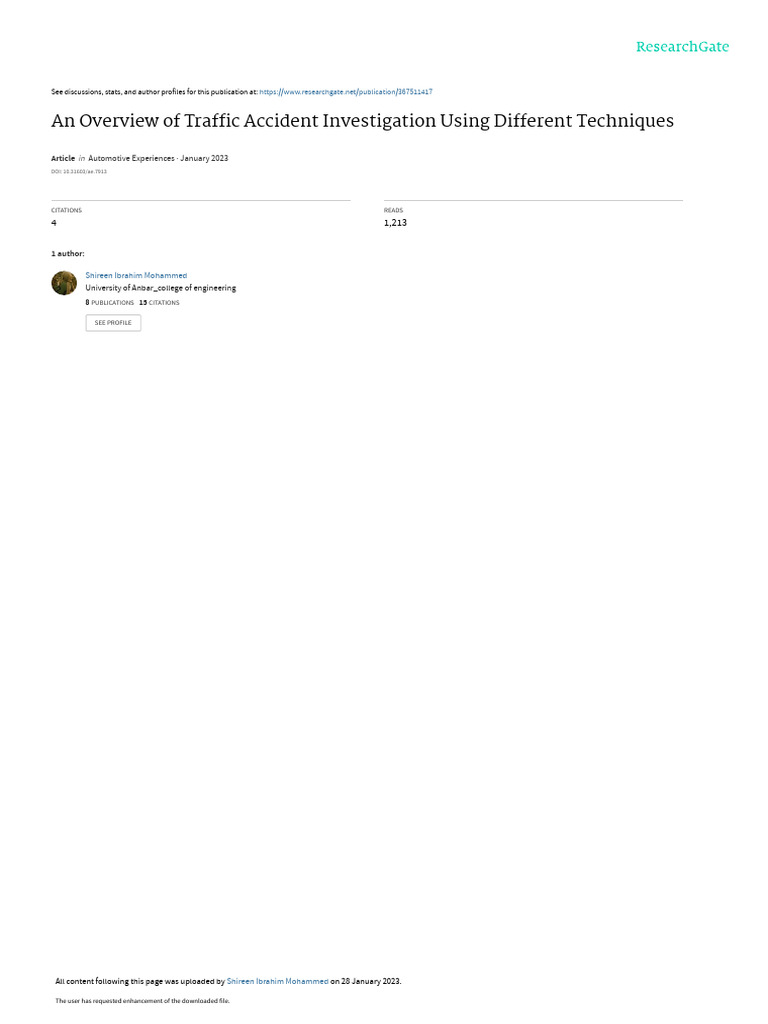Click the citations count of 4
Viewport: 768px width, 1024px height.
[54, 223]
